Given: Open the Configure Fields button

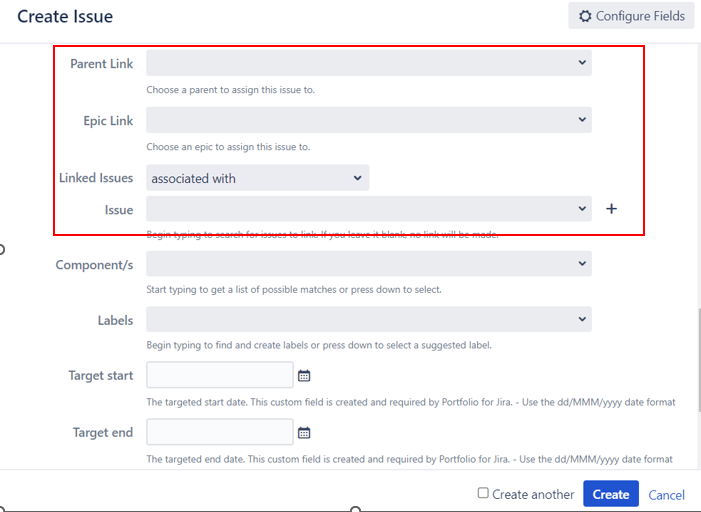Looking at the screenshot, I should [631, 16].
